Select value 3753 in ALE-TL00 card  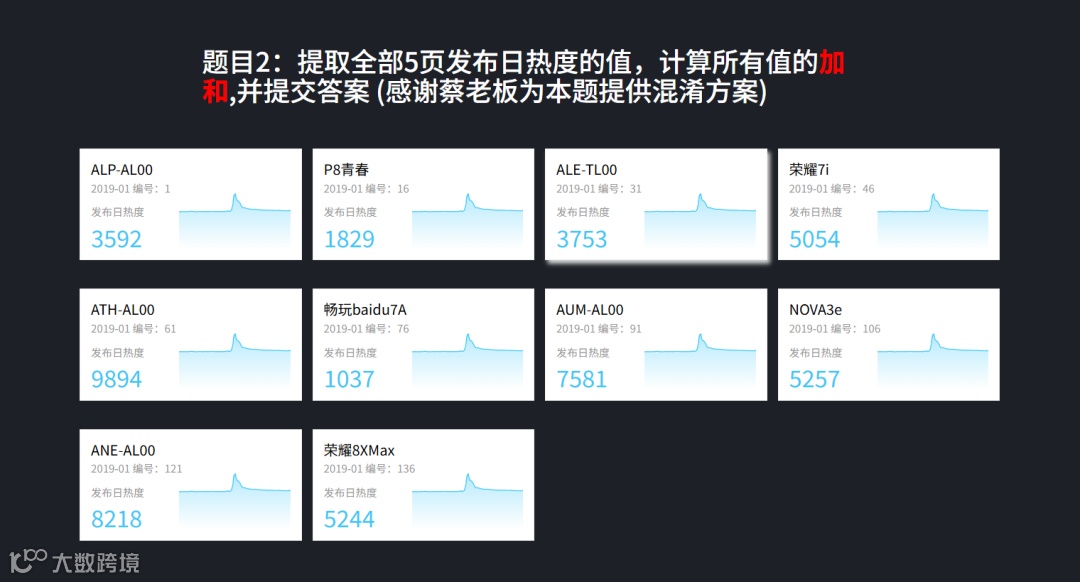[x=582, y=239]
